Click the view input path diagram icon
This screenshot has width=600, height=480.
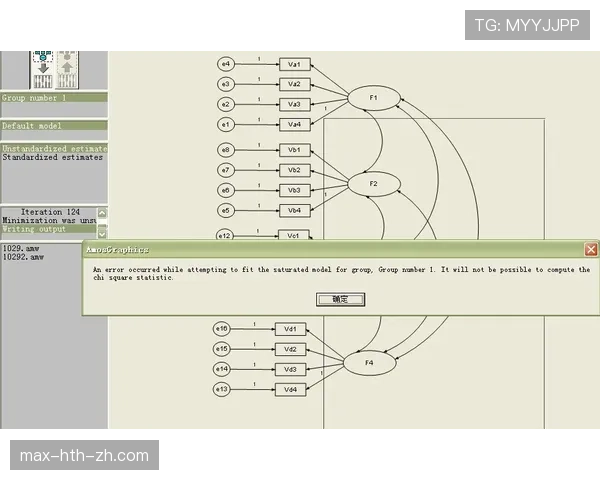[43, 70]
